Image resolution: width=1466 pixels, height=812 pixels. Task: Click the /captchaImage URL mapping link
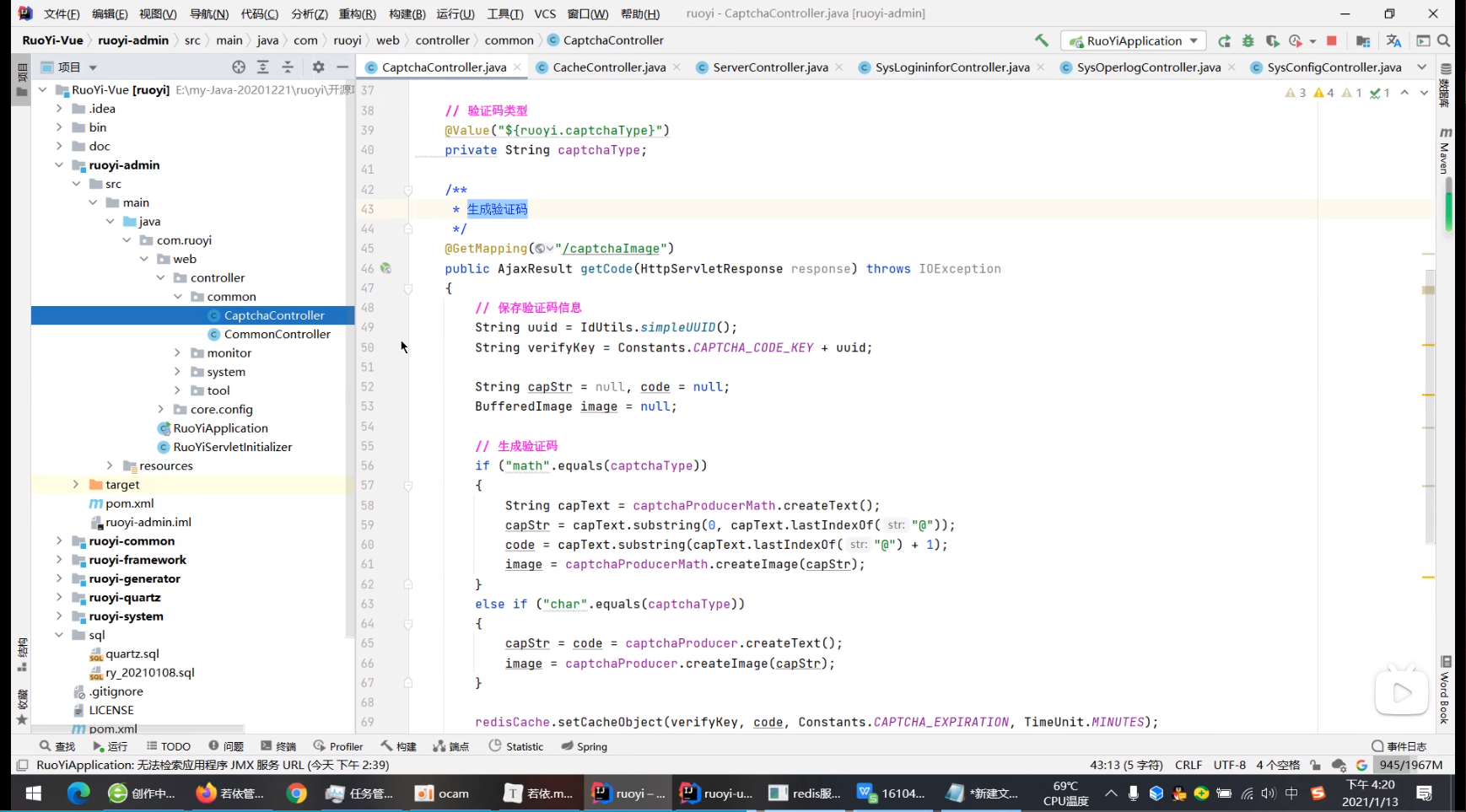(x=612, y=249)
